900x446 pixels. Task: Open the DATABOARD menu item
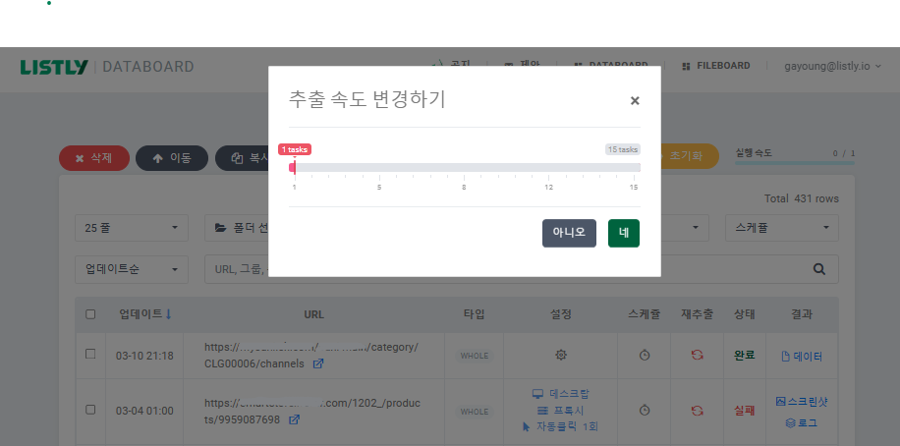pyautogui.click(x=611, y=65)
